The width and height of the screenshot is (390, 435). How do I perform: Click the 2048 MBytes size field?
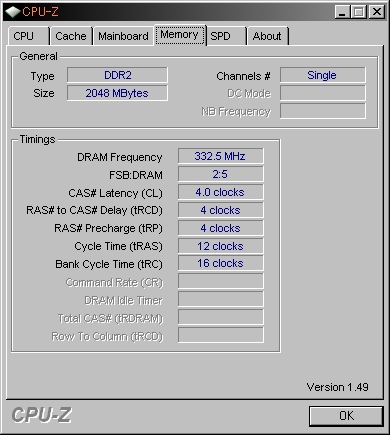pyautogui.click(x=117, y=93)
